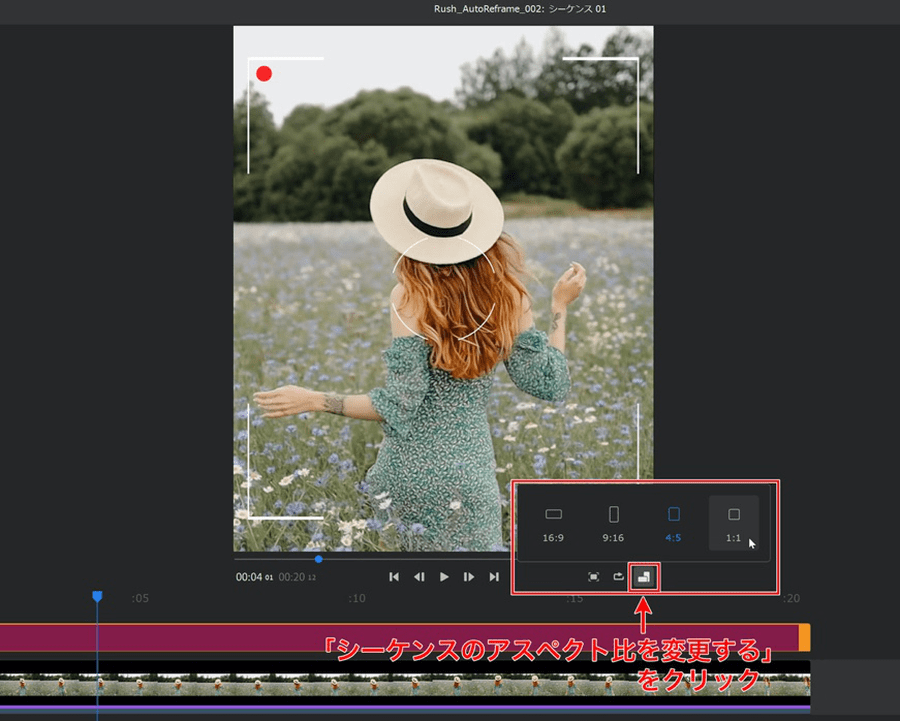Enable loop playback icon

[619, 577]
